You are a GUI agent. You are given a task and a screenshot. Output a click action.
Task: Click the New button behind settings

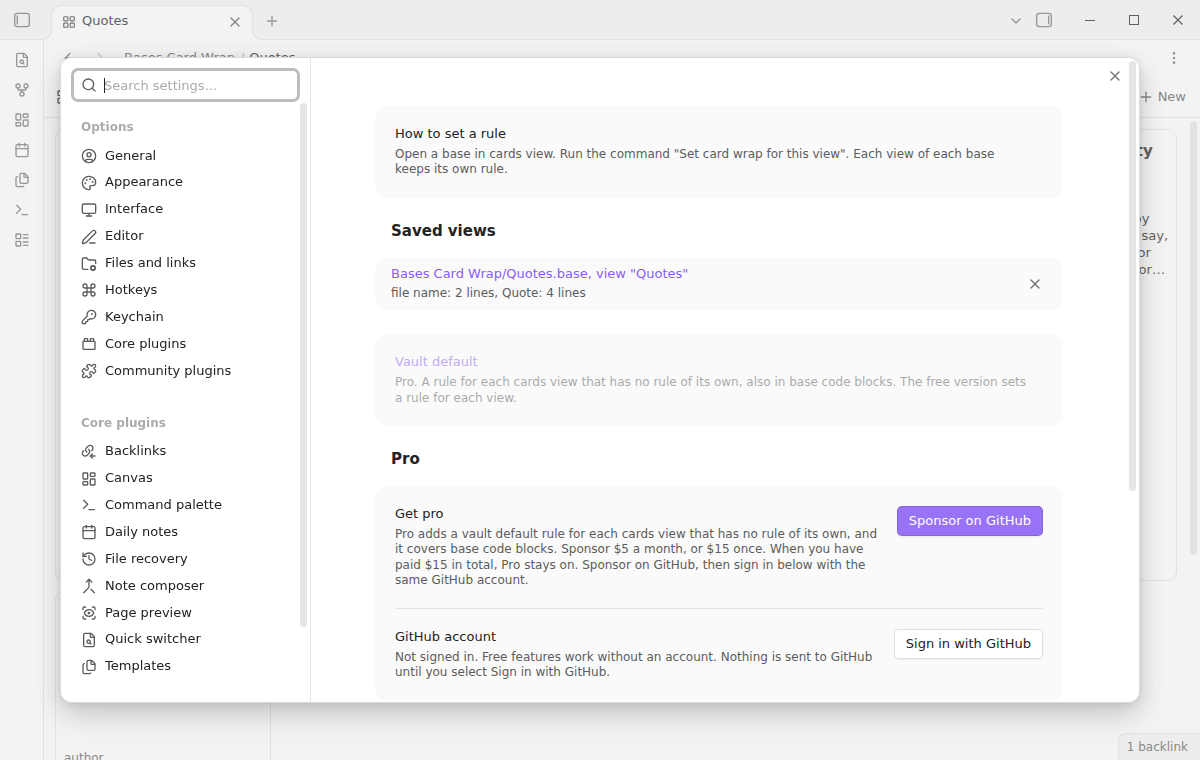coord(1163,97)
